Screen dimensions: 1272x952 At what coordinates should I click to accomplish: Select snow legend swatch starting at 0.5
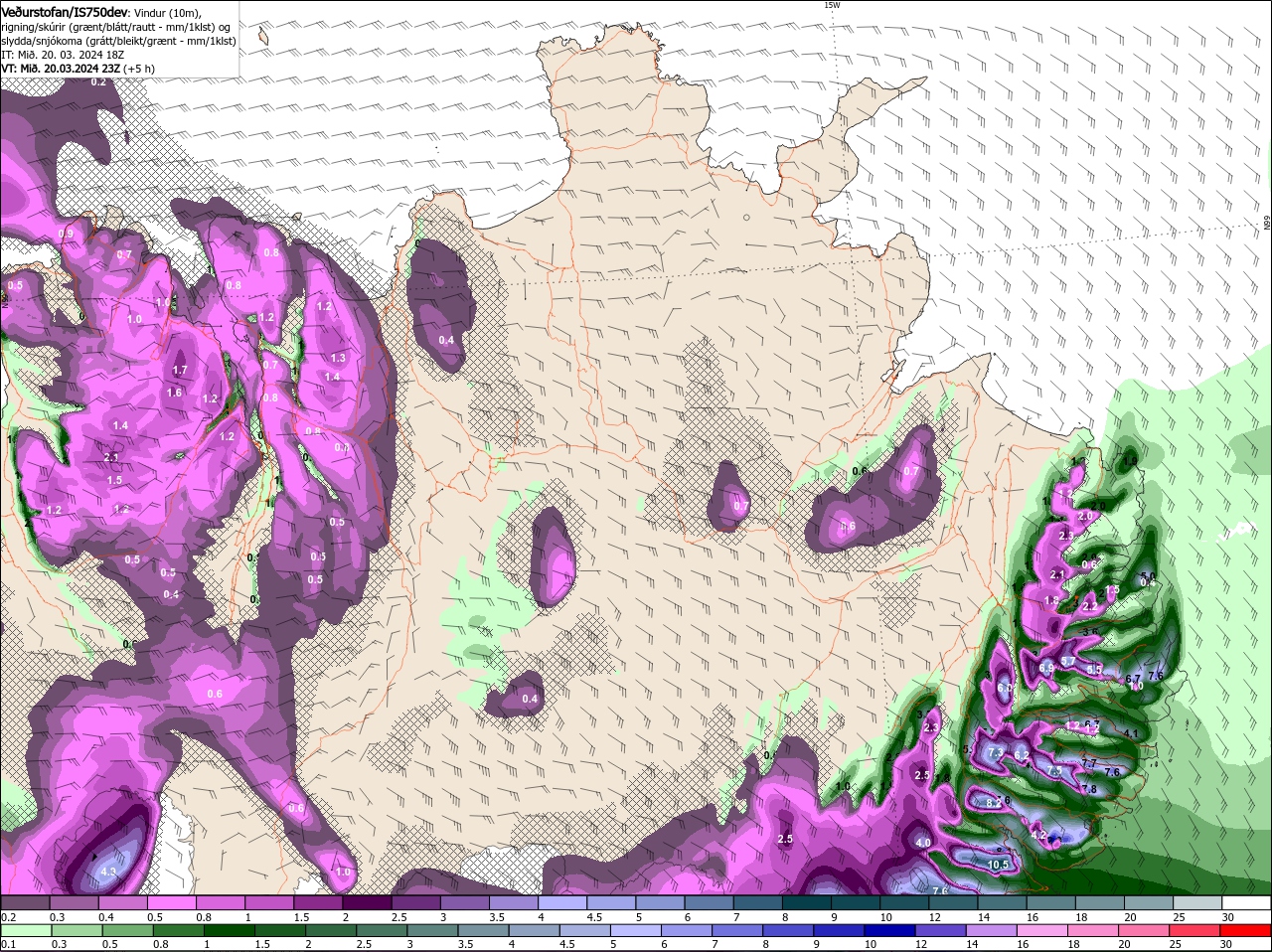tap(173, 903)
